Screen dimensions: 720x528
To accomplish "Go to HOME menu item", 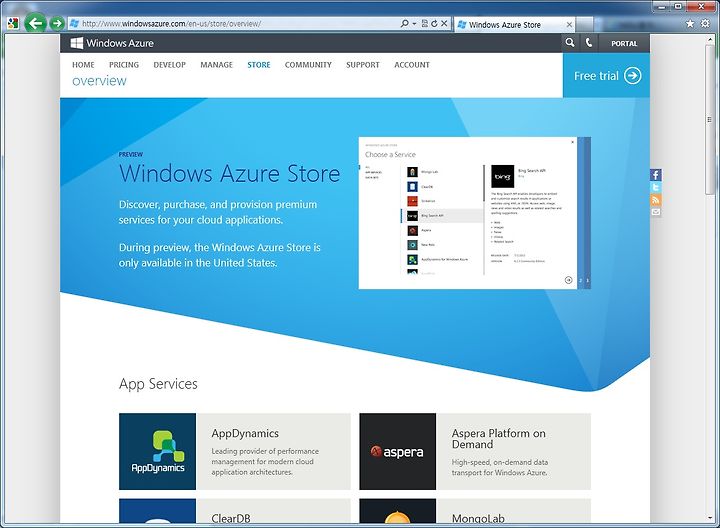I will (83, 65).
